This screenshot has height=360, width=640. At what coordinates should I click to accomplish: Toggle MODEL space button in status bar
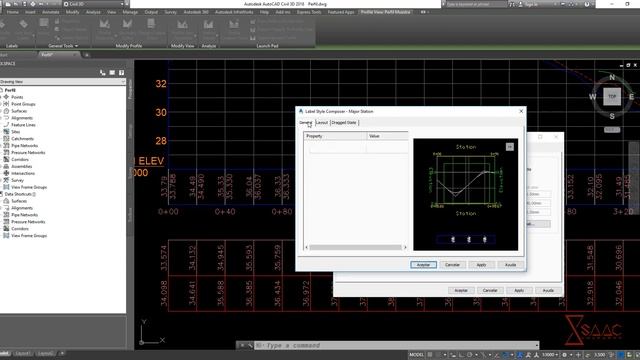click(x=416, y=355)
